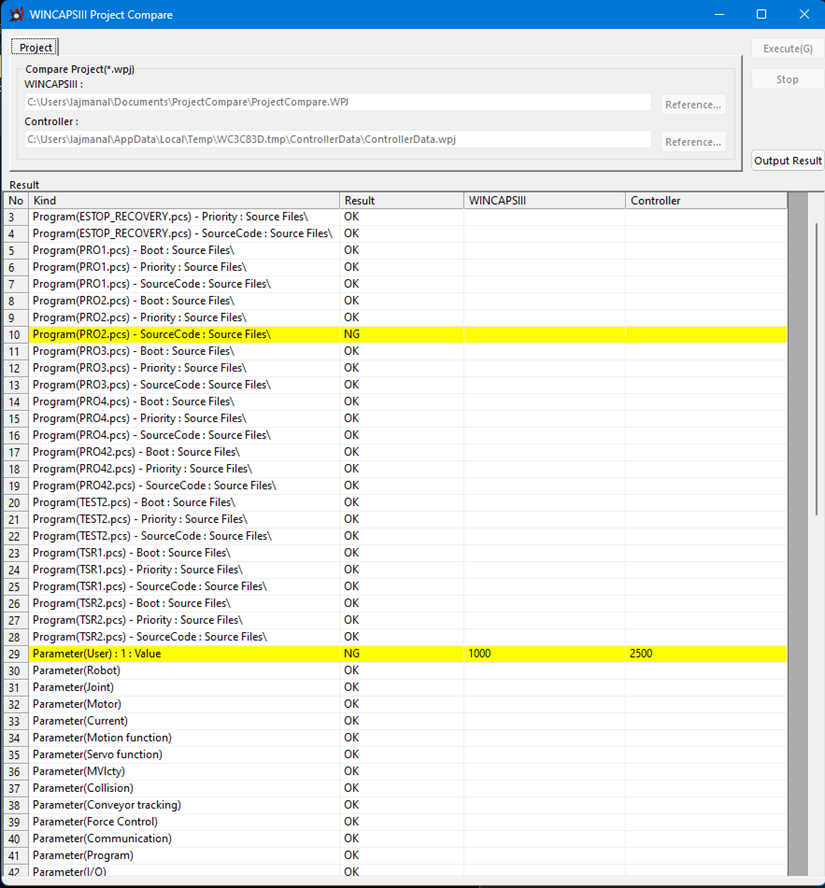Select row Parameter(Force Control)
Screen dimensions: 825x888
click(x=395, y=822)
